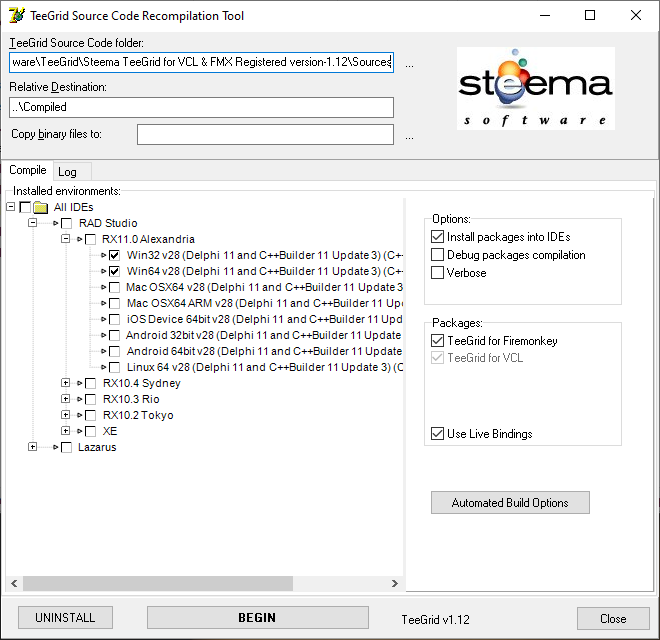Expand the XE tree node
Viewport: 660px width, 640px height.
point(65,430)
